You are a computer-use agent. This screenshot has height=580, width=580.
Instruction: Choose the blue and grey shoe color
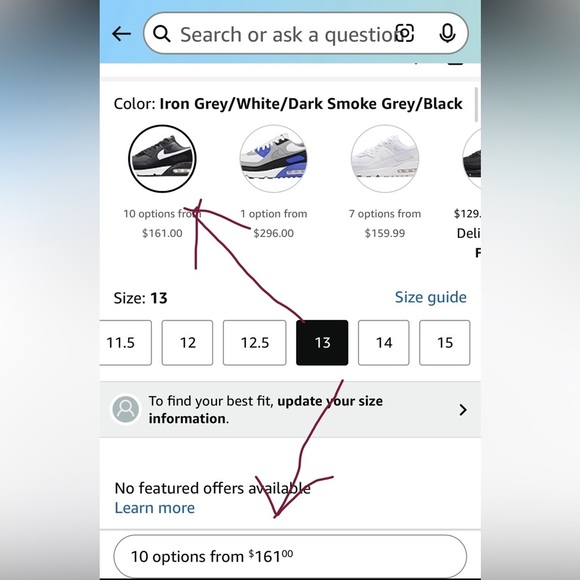click(x=273, y=159)
